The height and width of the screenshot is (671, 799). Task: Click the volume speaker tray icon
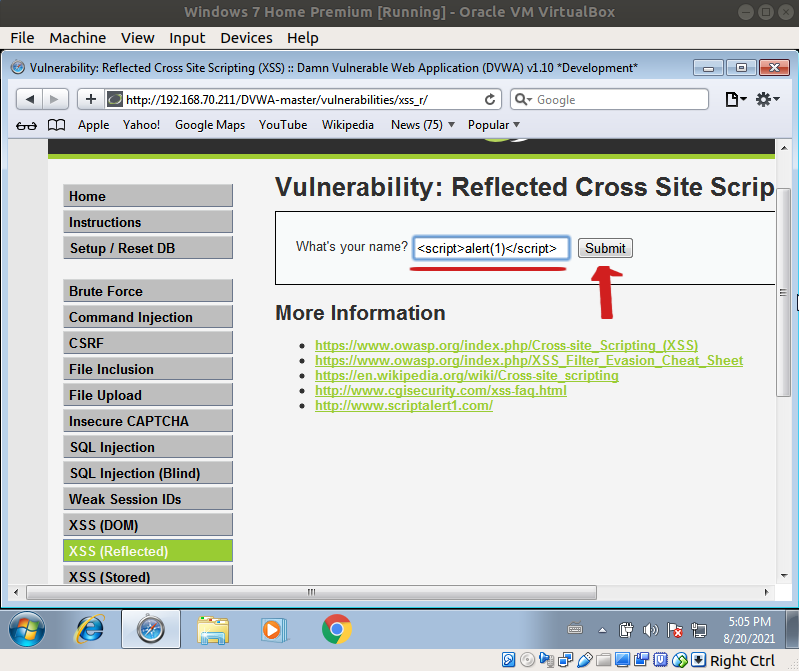[650, 630]
